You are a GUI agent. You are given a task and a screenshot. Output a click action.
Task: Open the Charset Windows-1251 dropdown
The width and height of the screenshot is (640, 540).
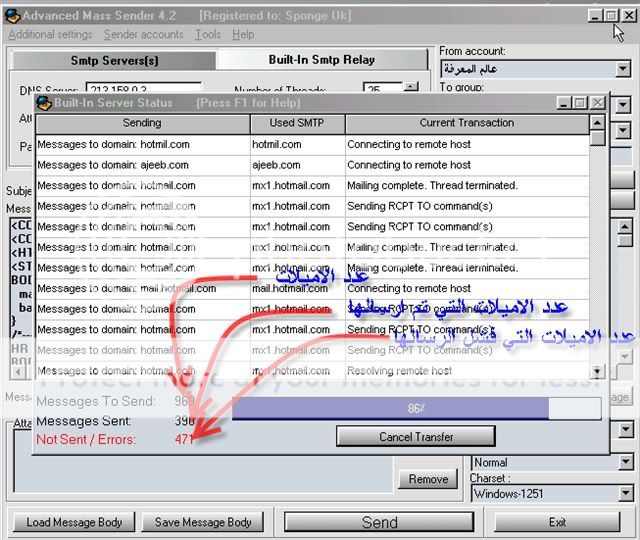(626, 494)
